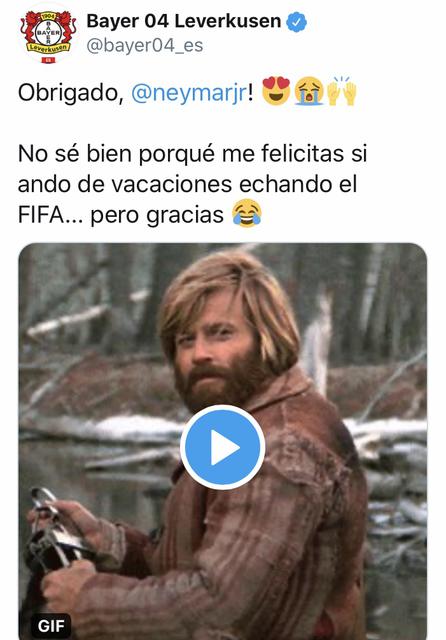Select the line 'No sé bien porqué me felicitas si'
Image resolution: width=446 pixels, height=640 pixels.
193,155
